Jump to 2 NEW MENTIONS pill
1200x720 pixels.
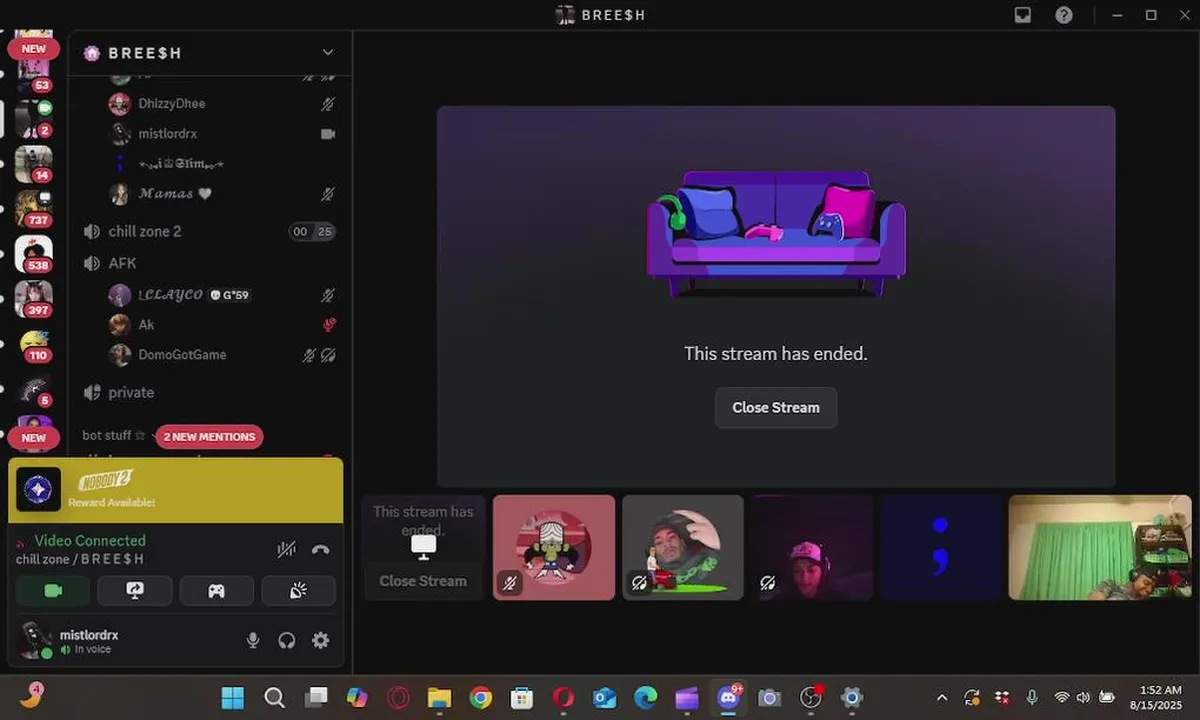[210, 437]
